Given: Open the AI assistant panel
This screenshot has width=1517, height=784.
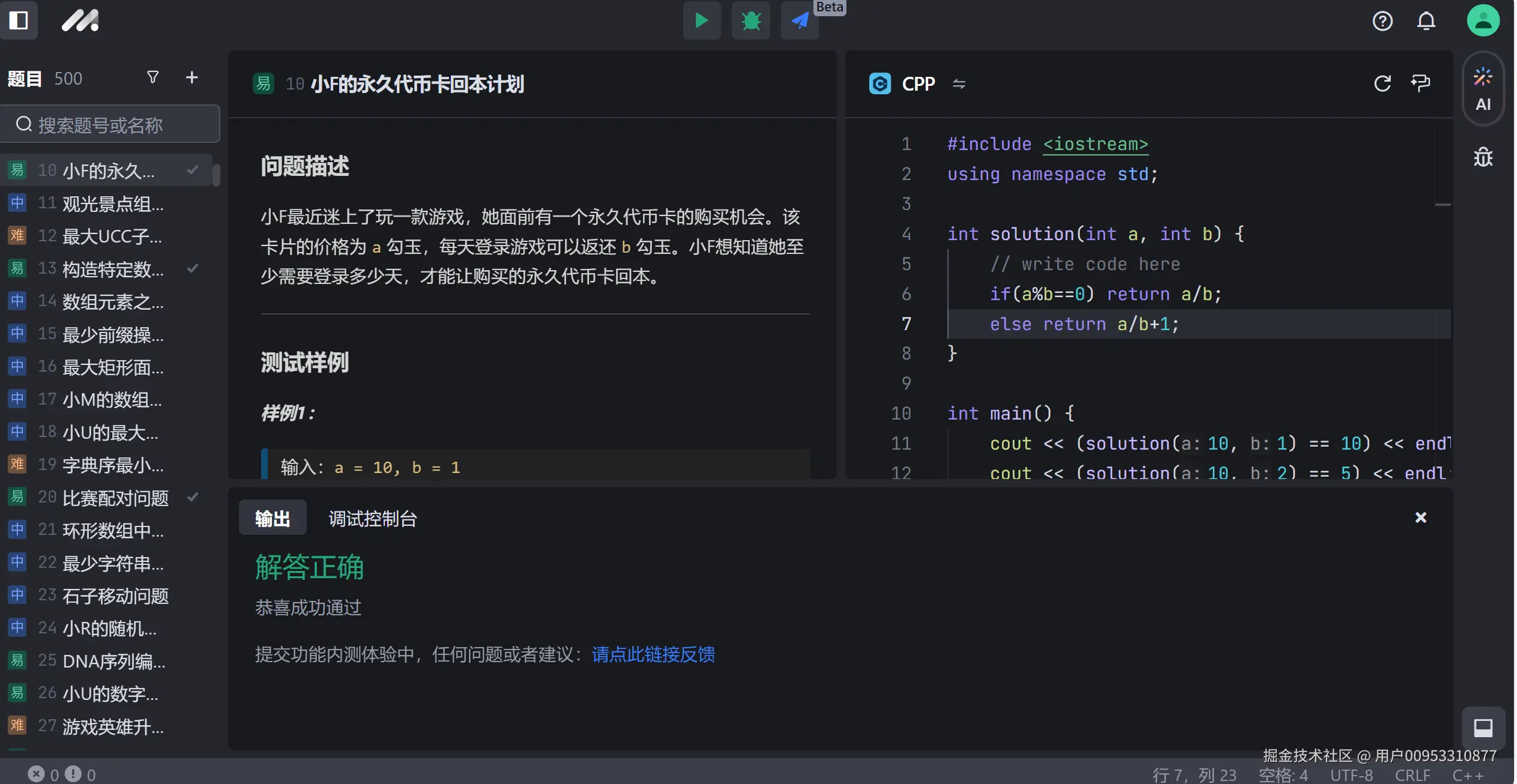Looking at the screenshot, I should pyautogui.click(x=1483, y=89).
